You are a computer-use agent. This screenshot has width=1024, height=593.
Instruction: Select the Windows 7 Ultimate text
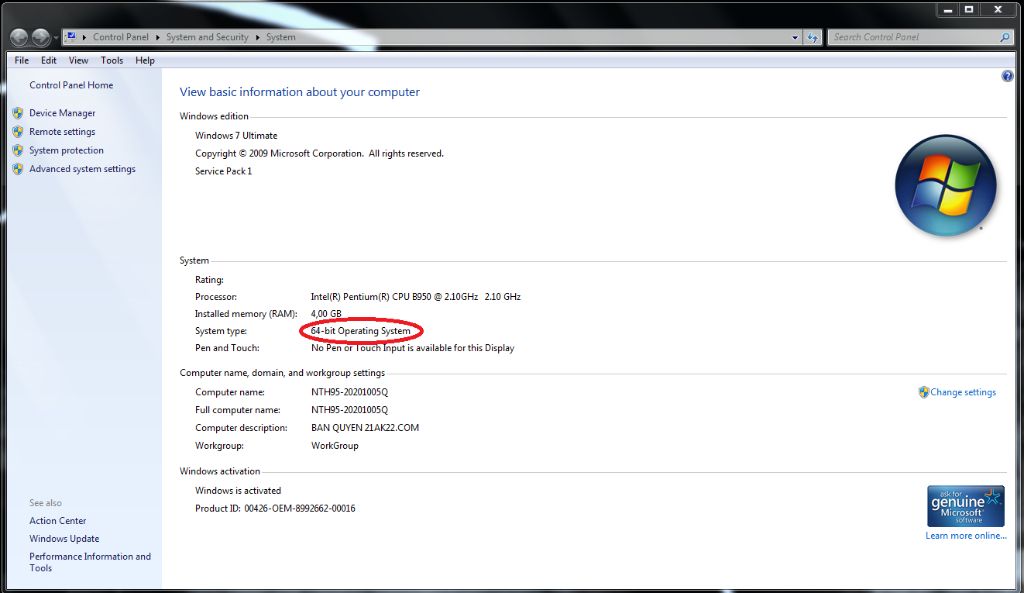(x=236, y=136)
